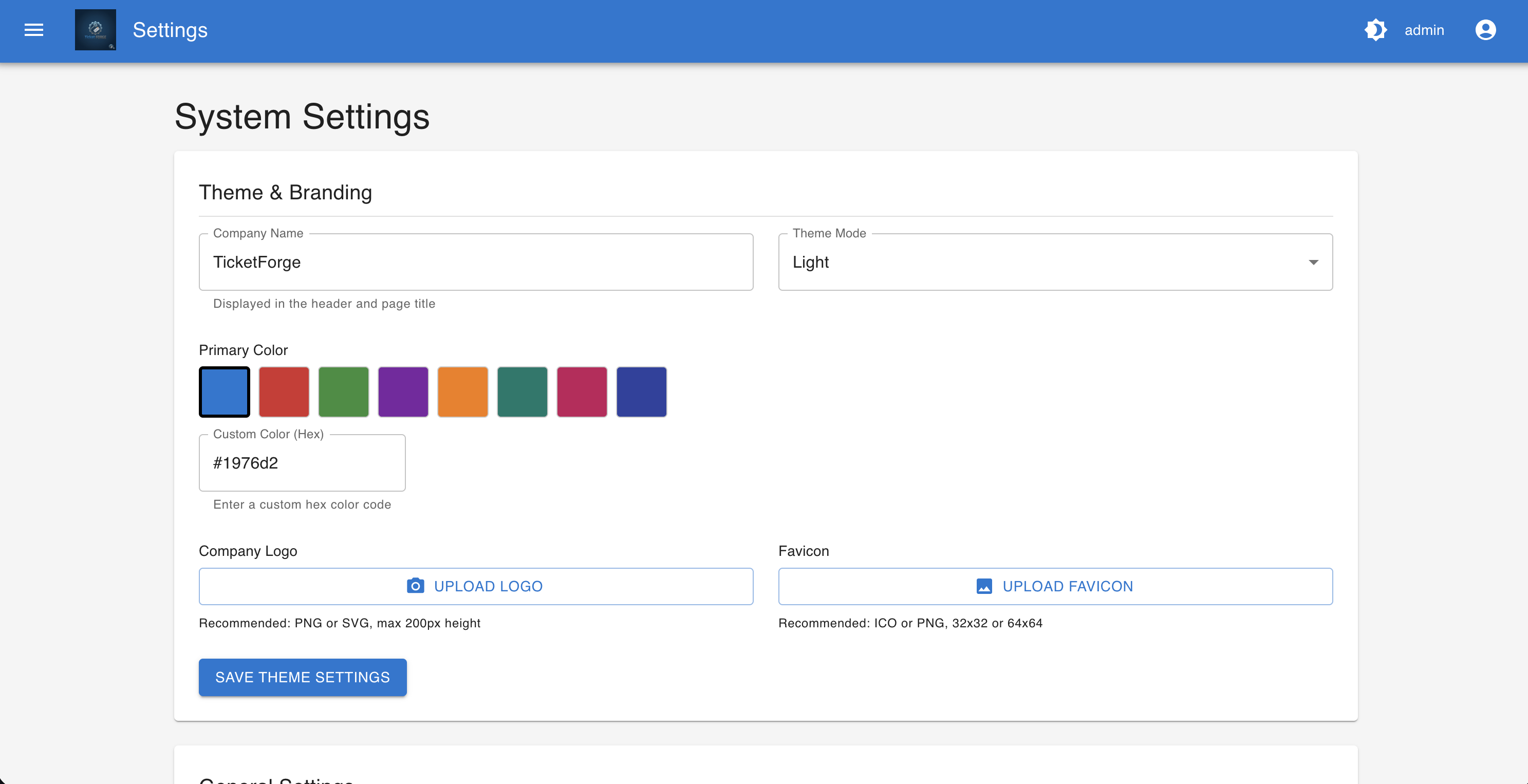Choose the orange primary color swatch

463,392
